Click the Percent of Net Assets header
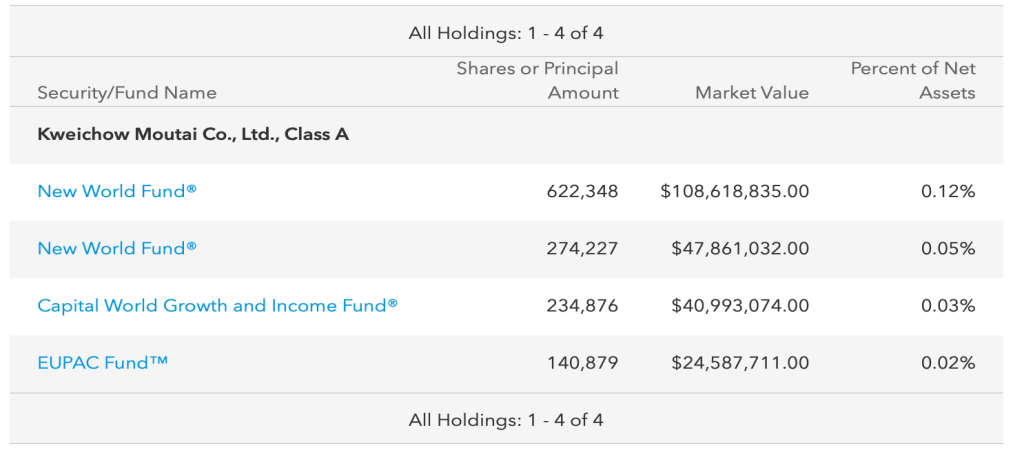The height and width of the screenshot is (449, 1013). (913, 80)
